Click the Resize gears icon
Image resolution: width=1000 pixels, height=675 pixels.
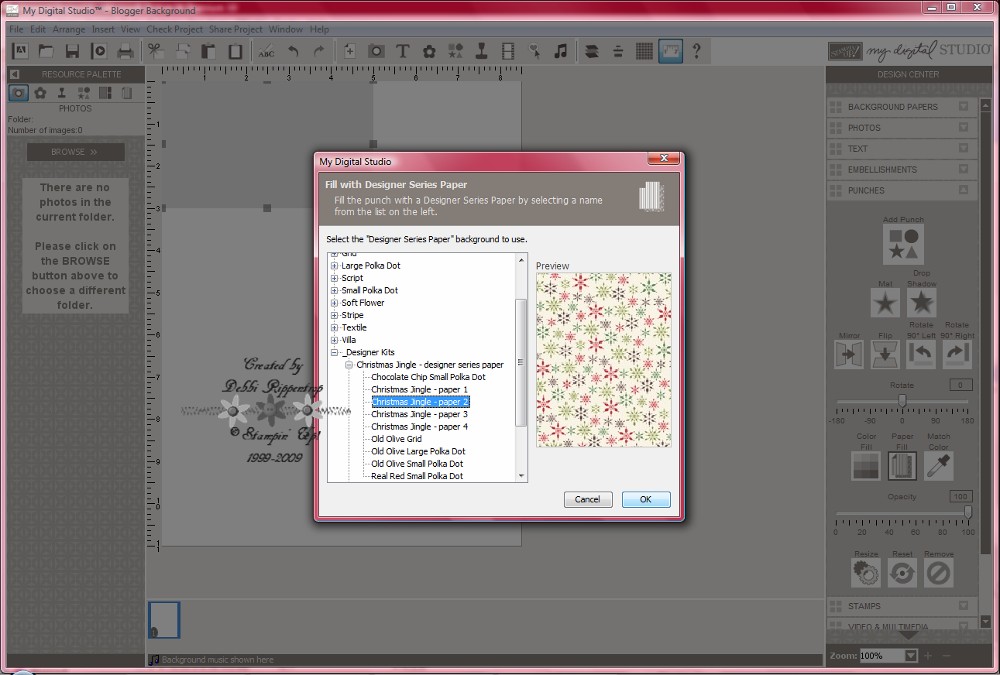pos(866,574)
